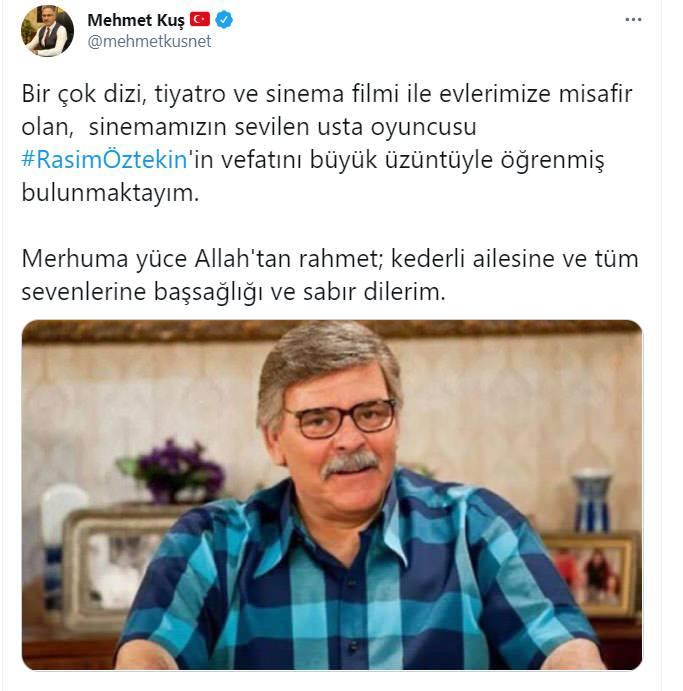This screenshot has width=683, height=691.
Task: Click Mehmet Kuş profile avatar
Action: [x=48, y=30]
